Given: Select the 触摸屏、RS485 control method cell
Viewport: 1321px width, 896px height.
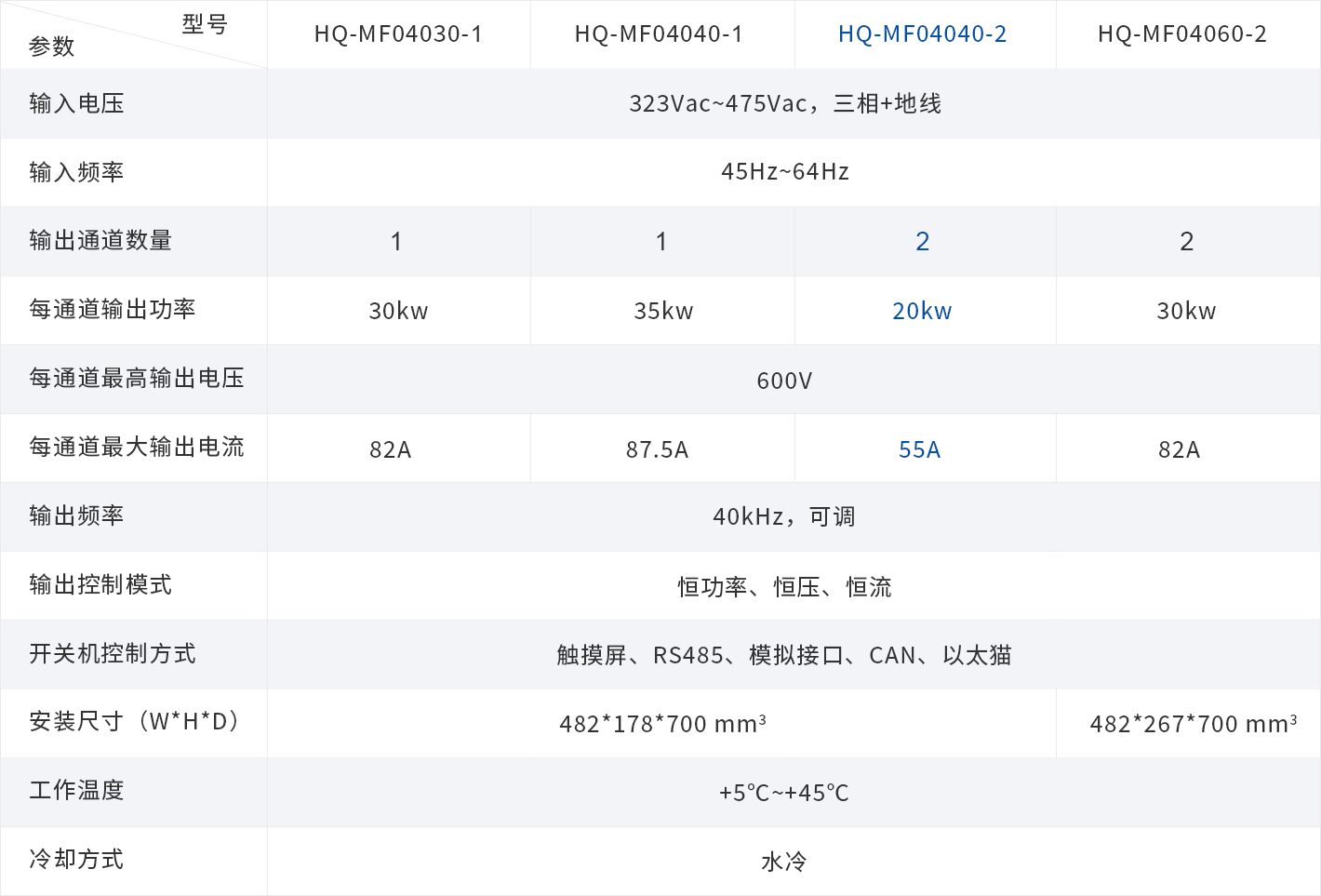Looking at the screenshot, I should point(783,656).
